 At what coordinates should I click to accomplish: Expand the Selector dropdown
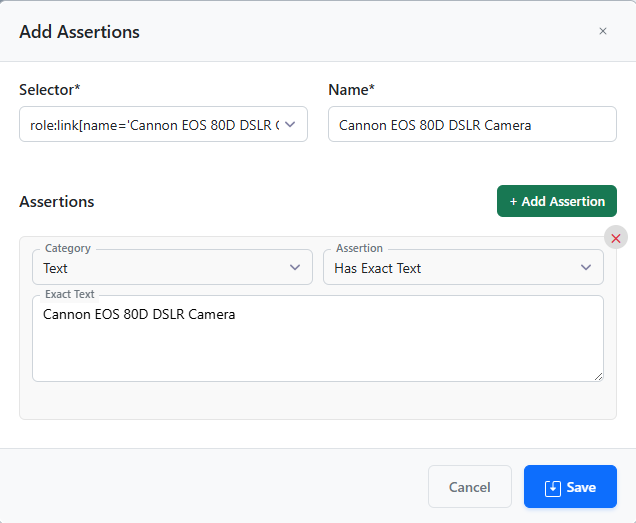tap(290, 125)
